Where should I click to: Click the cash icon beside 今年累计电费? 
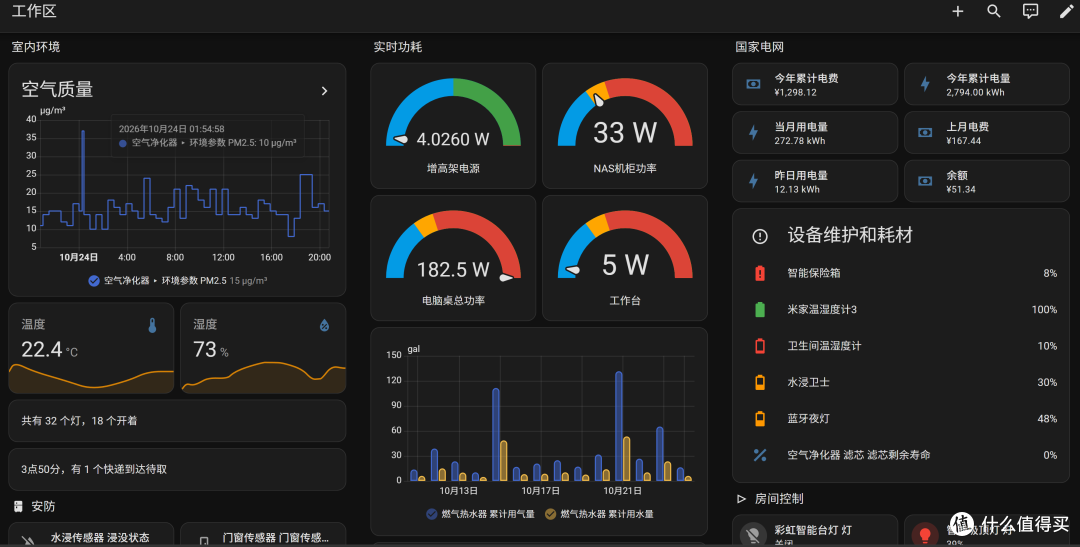(754, 84)
